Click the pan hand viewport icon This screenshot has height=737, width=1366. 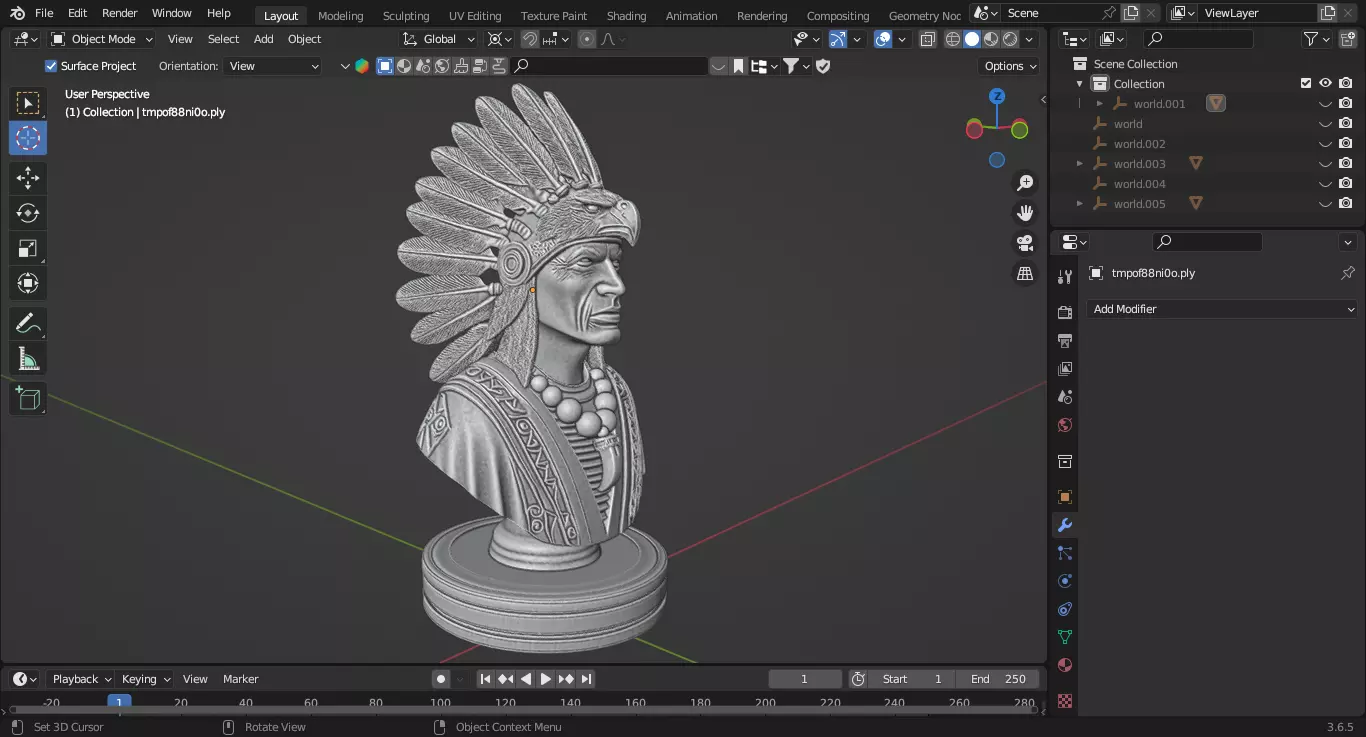click(1025, 213)
